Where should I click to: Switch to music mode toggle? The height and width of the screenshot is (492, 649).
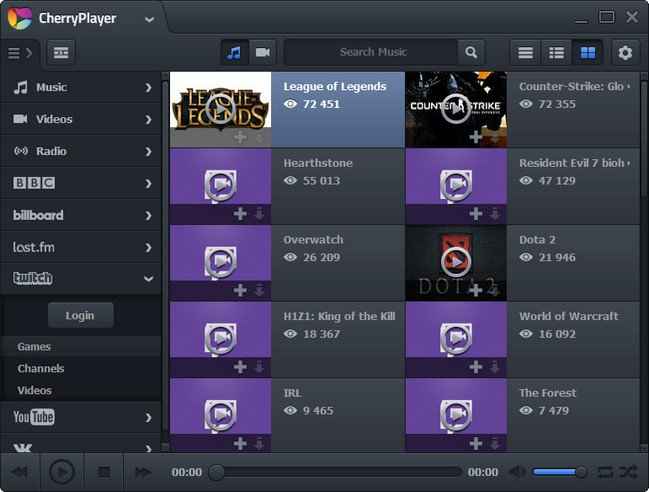pyautogui.click(x=234, y=52)
